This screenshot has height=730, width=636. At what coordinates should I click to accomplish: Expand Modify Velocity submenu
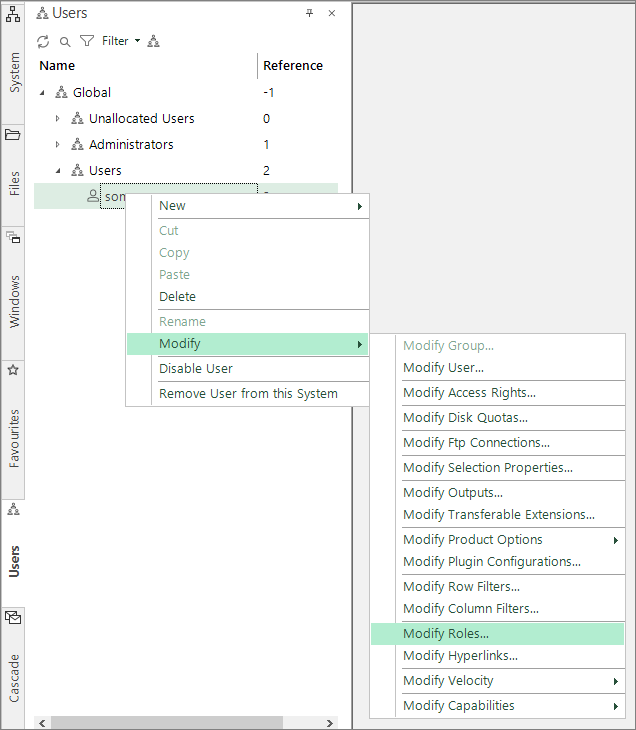497,681
